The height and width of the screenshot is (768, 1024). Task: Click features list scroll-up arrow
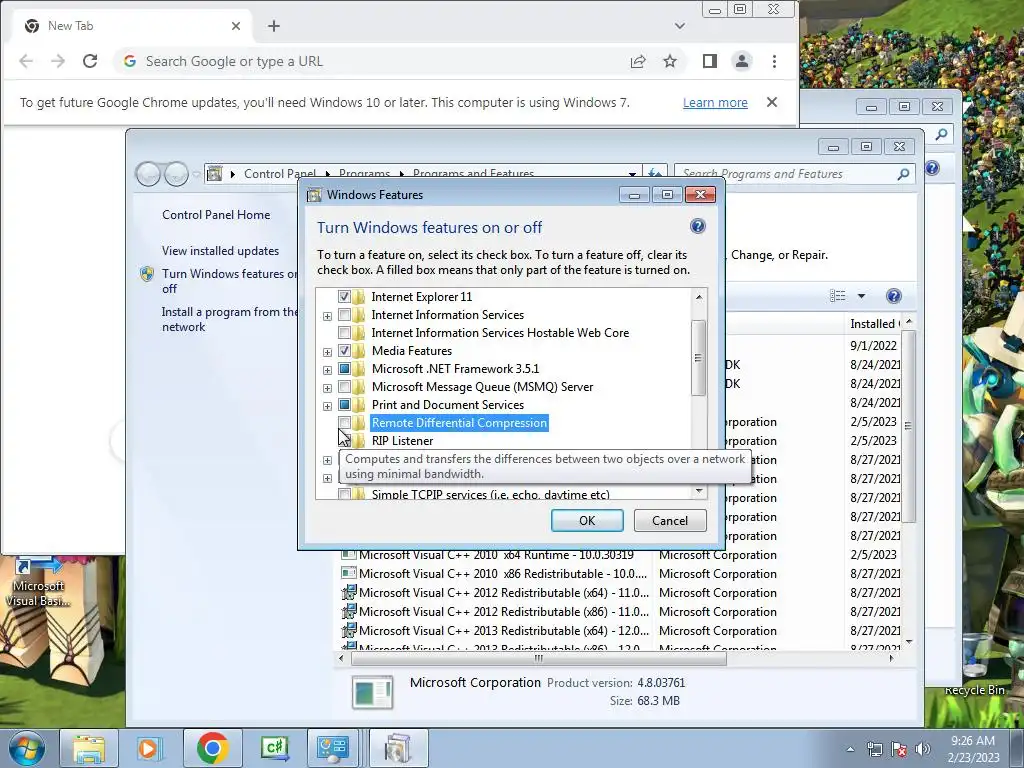(x=699, y=297)
